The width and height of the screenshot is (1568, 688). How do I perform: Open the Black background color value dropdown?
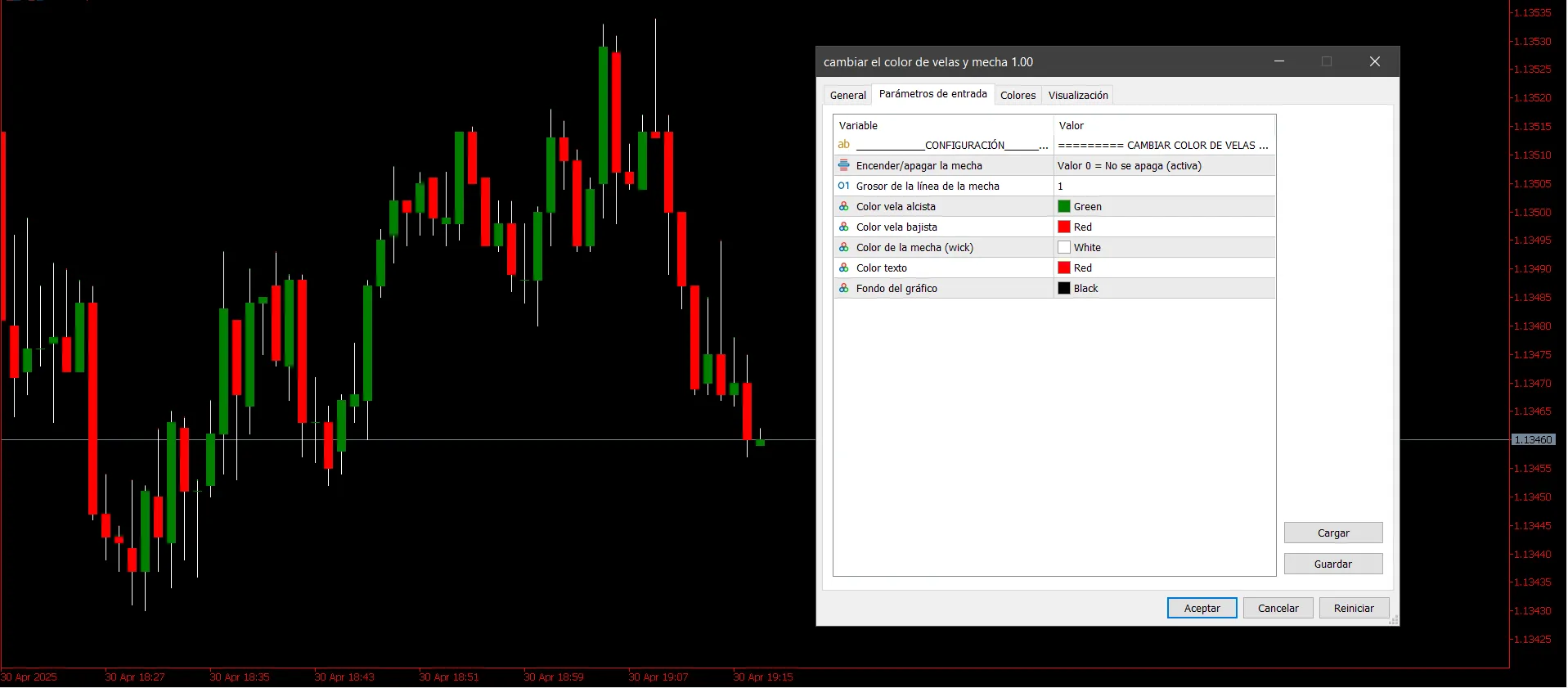(x=1163, y=288)
